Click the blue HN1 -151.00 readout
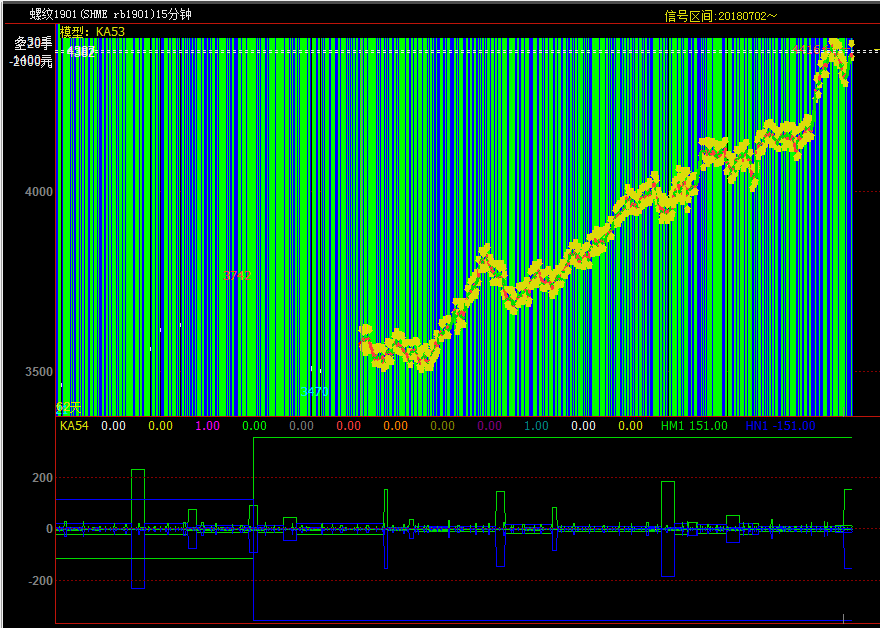 [x=780, y=426]
